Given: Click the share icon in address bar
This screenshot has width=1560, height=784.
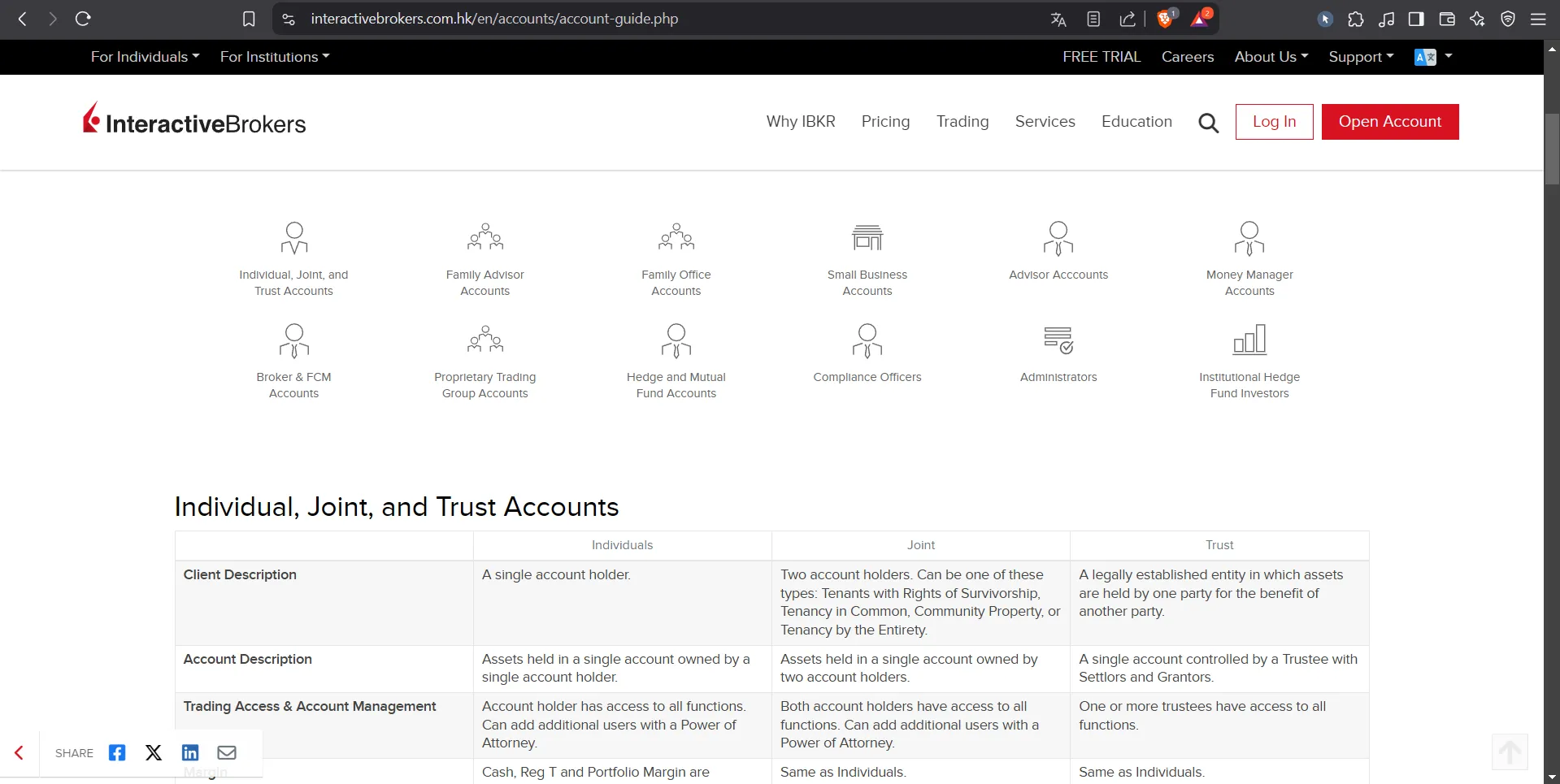Looking at the screenshot, I should pyautogui.click(x=1128, y=19).
